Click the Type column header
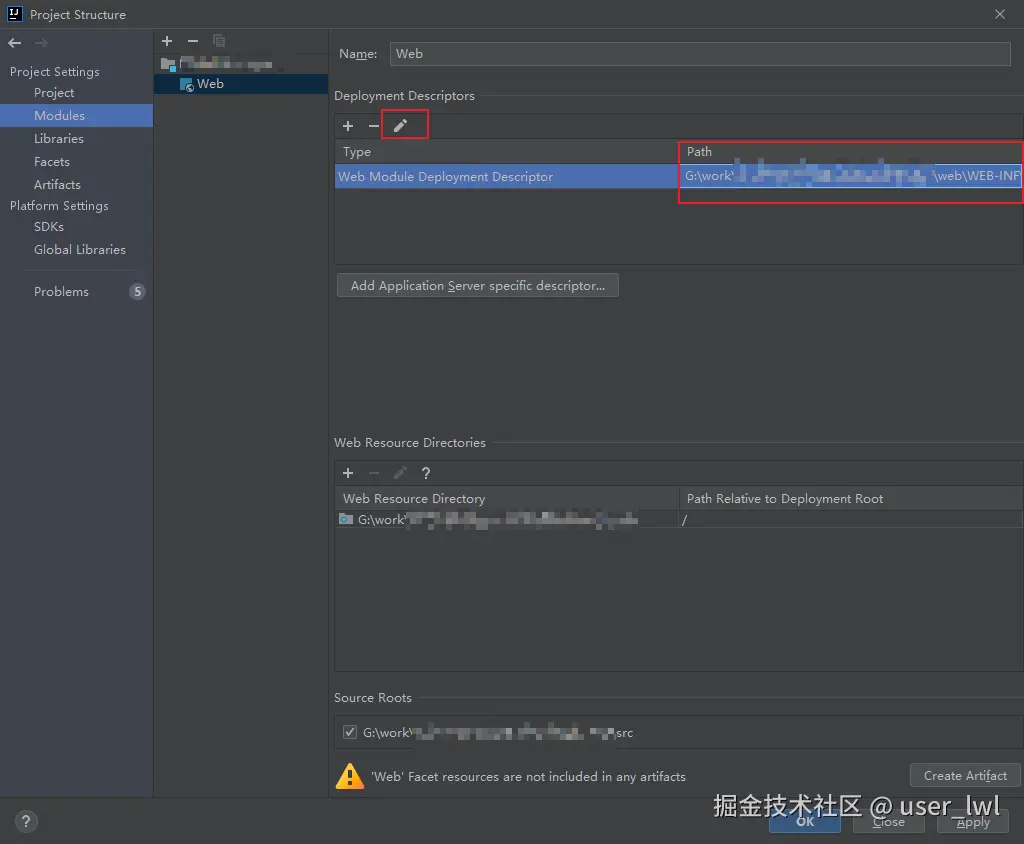Viewport: 1024px width, 844px height. point(507,152)
